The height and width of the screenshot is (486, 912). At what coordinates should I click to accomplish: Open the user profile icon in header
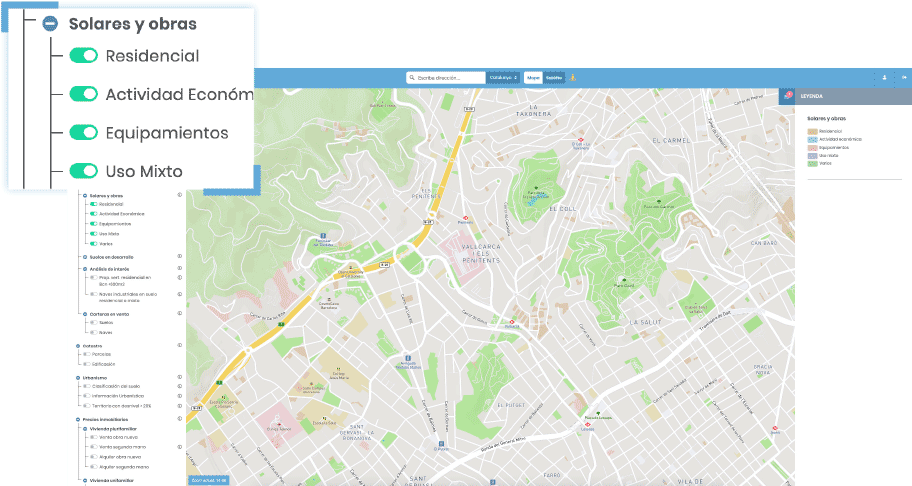(885, 77)
